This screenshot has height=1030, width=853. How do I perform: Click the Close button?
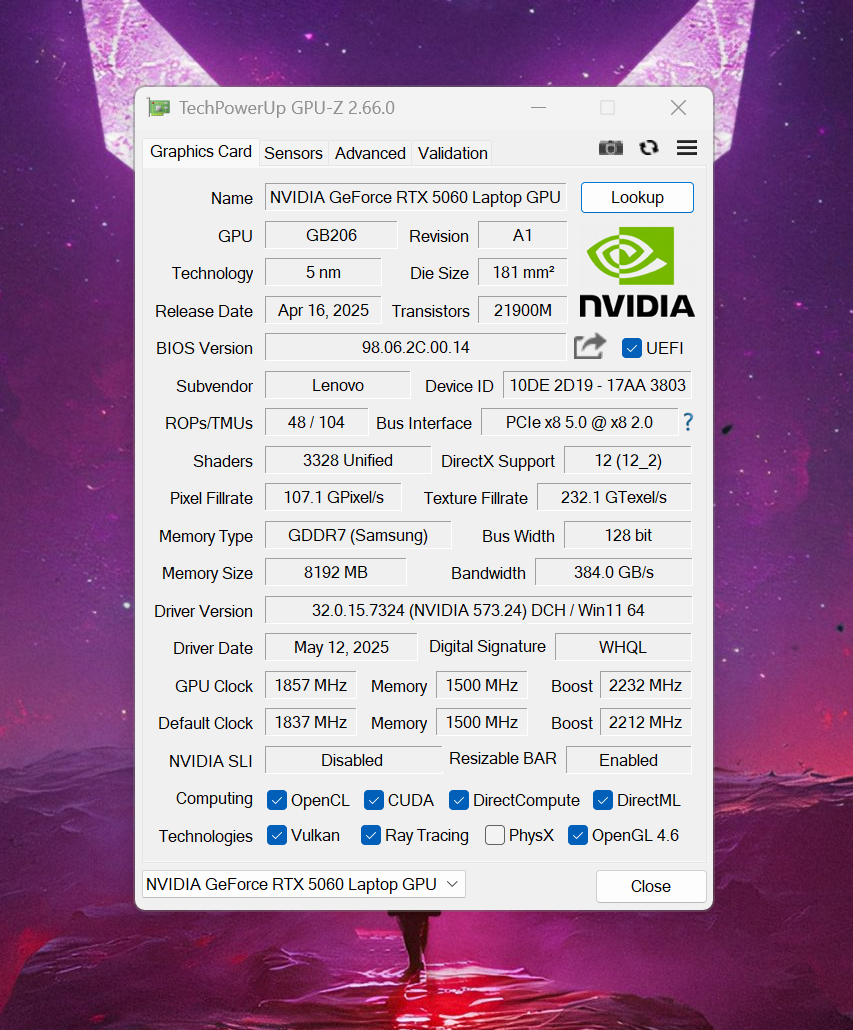(x=651, y=886)
